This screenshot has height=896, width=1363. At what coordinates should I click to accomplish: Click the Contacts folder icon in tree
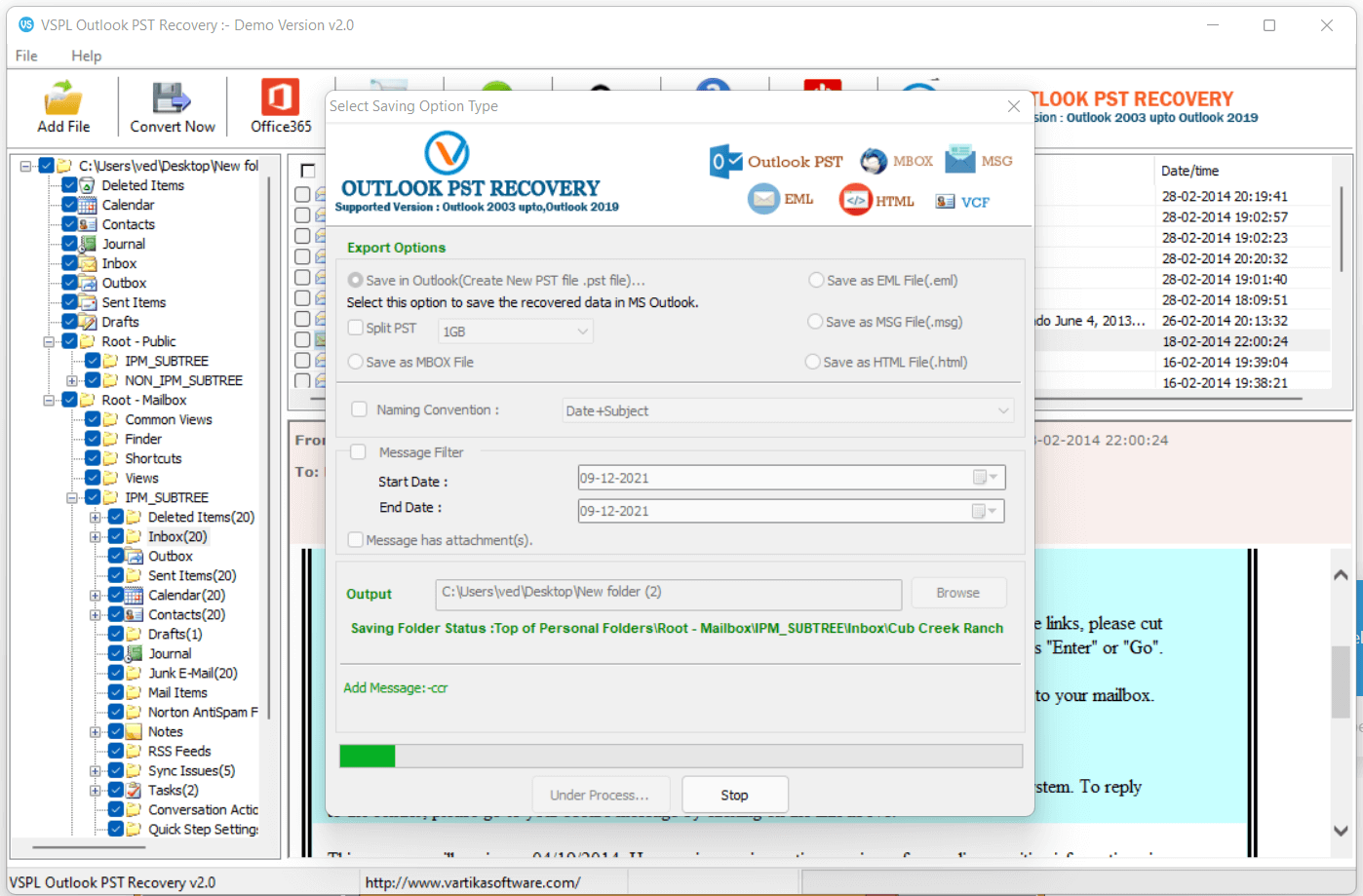[x=88, y=224]
